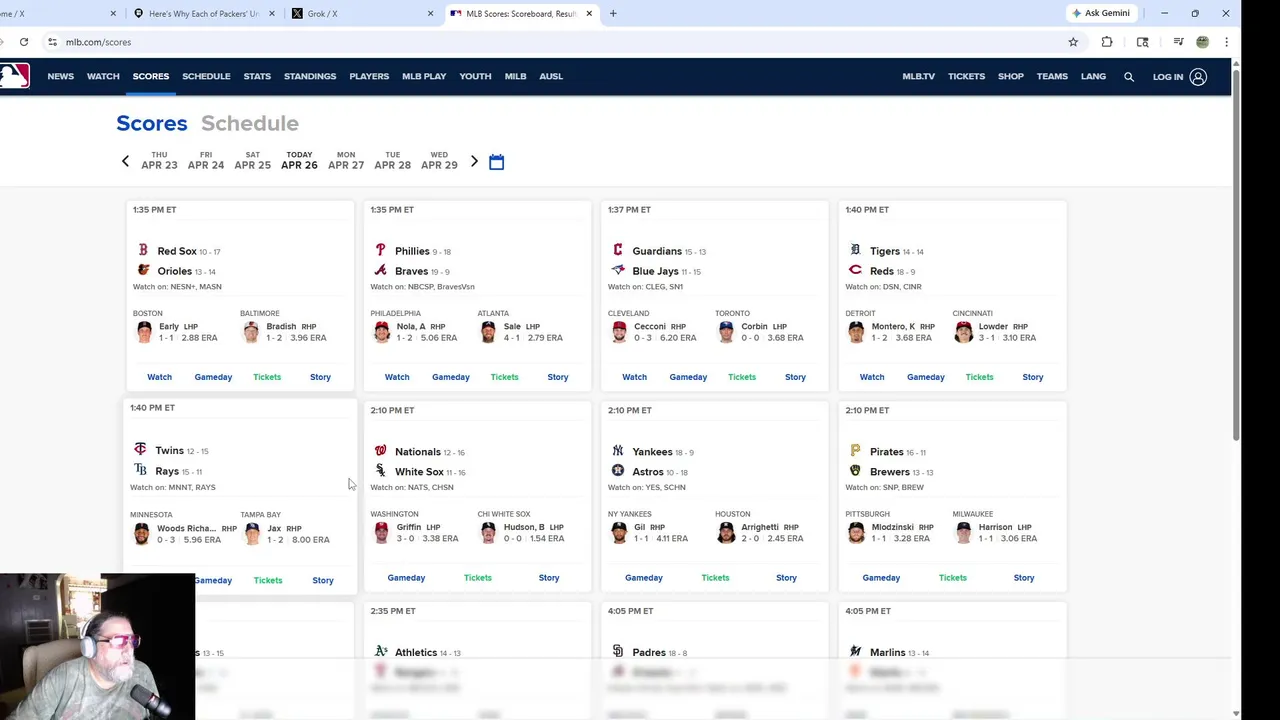Click the account profile icon next to Log In
The width and height of the screenshot is (1280, 720).
coord(1198,77)
